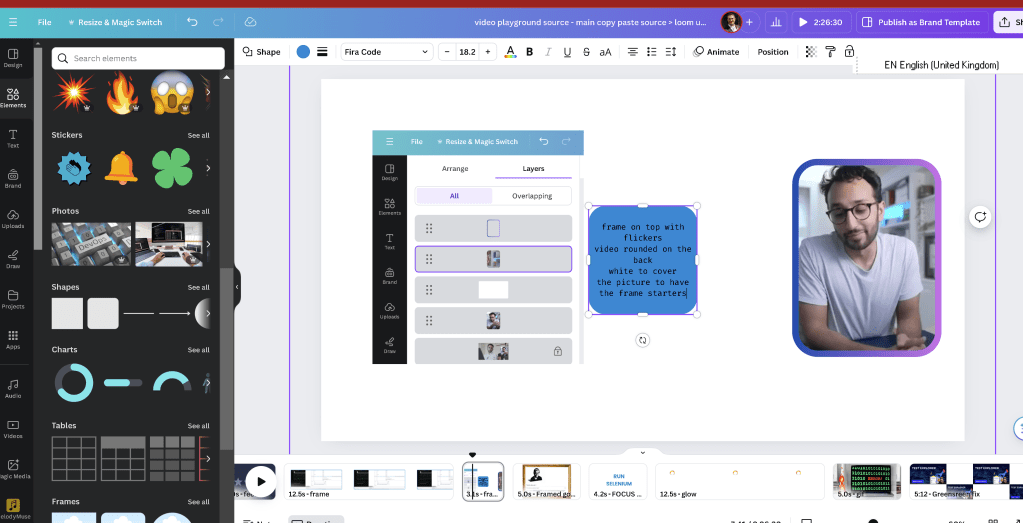The image size is (1023, 523).
Task: Decrease font size with minus
Action: [x=447, y=52]
